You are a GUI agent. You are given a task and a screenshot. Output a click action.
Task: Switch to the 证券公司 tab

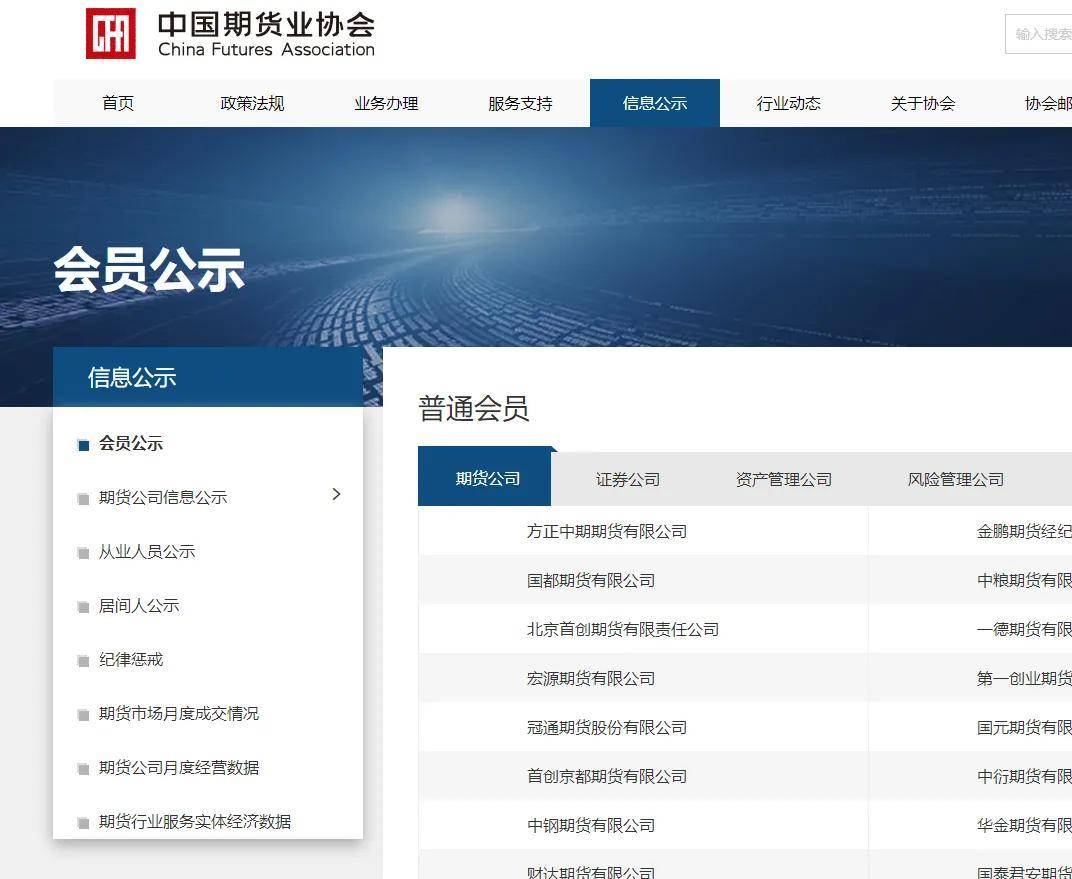click(x=627, y=479)
